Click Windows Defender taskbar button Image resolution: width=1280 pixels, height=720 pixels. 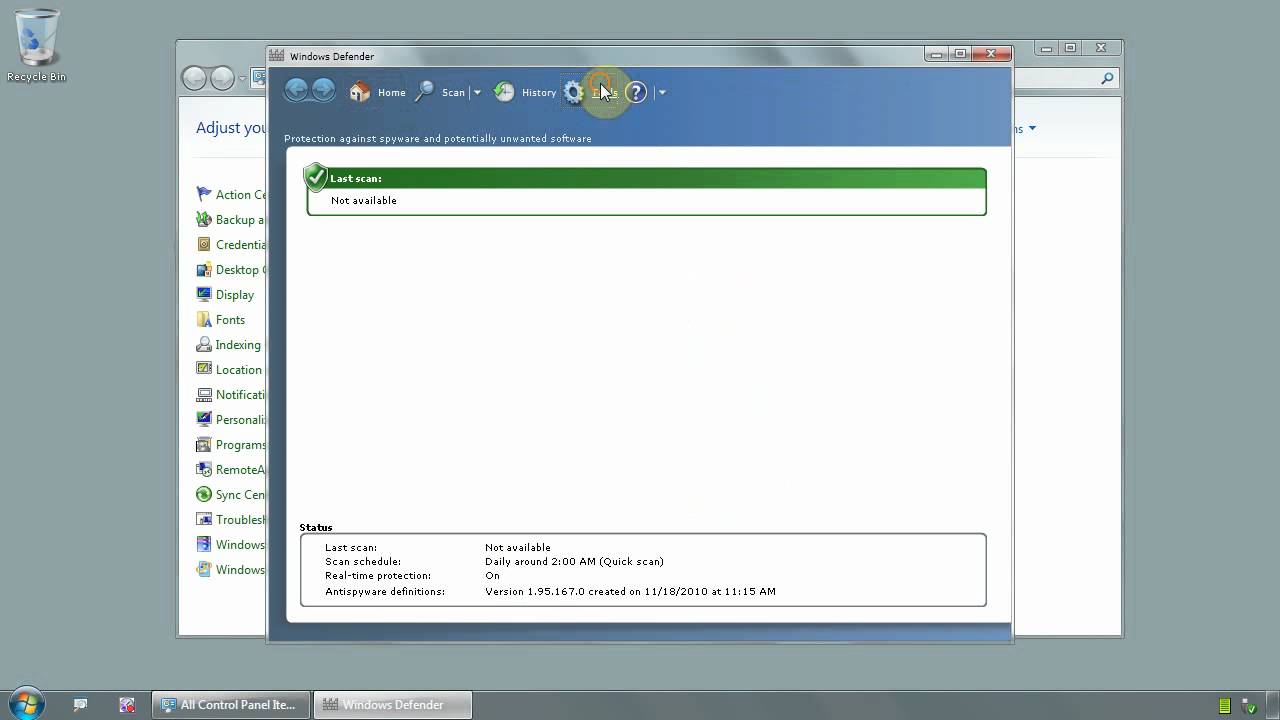(393, 705)
